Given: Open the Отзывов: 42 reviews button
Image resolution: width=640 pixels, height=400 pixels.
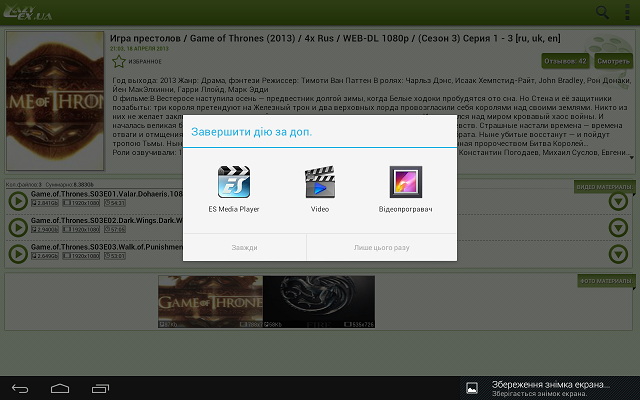Looking at the screenshot, I should click(565, 61).
